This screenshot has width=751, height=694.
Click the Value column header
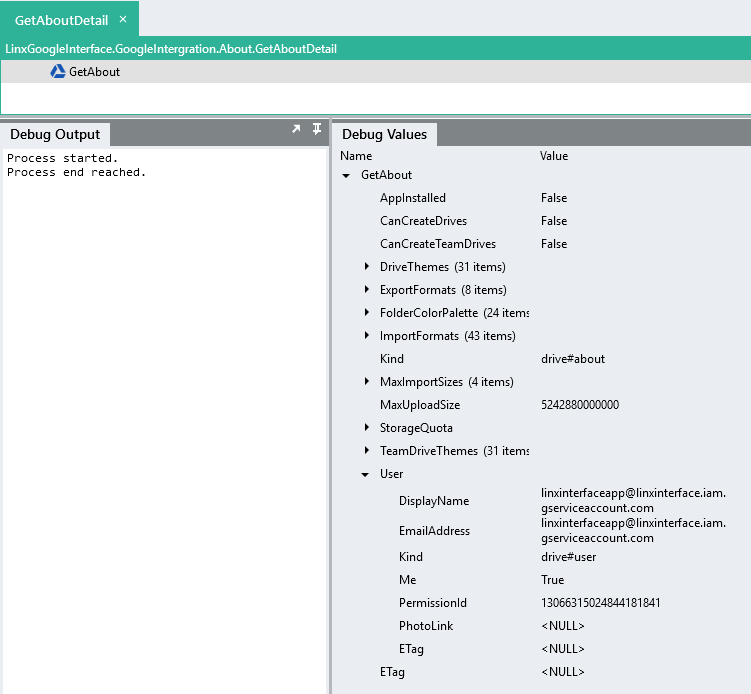554,156
